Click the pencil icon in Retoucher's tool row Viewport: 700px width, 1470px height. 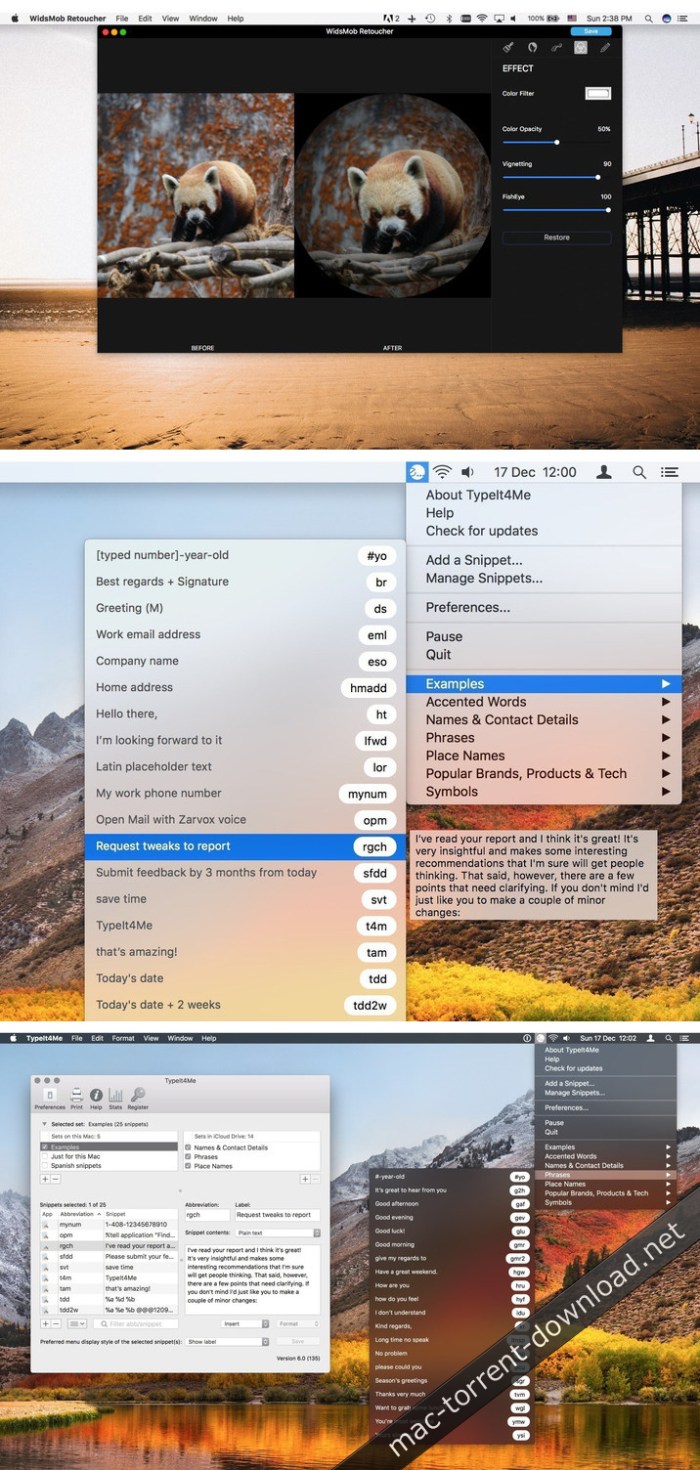click(x=605, y=47)
